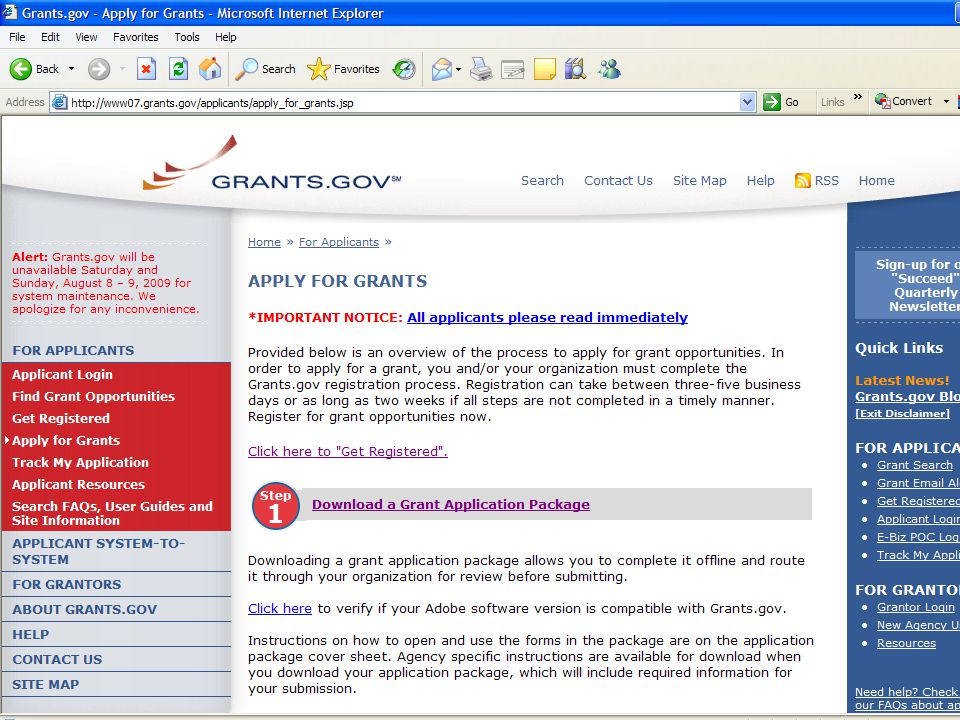
Task: Click the yellow Discuss note icon
Action: pyautogui.click(x=545, y=69)
